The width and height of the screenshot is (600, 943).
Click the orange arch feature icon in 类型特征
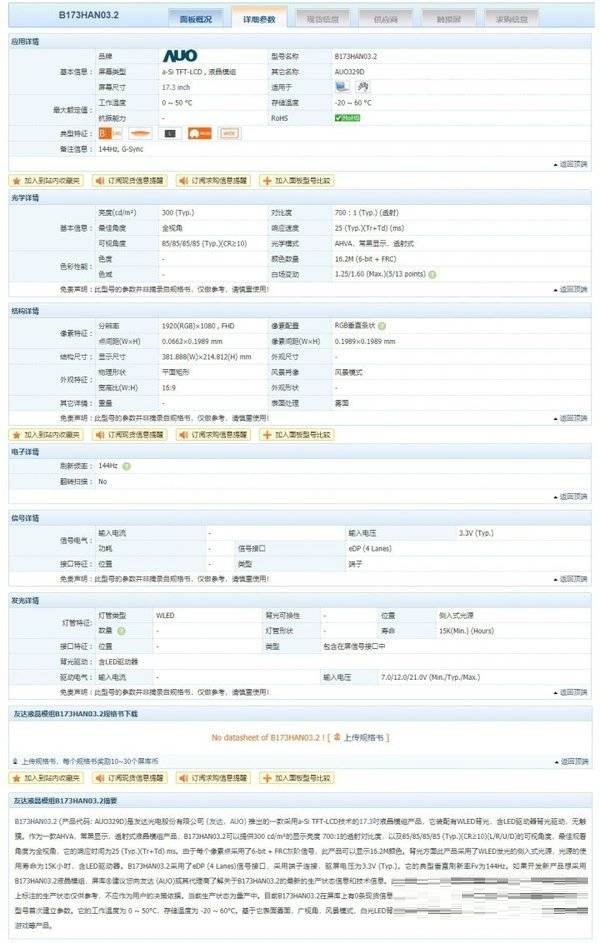[200, 133]
